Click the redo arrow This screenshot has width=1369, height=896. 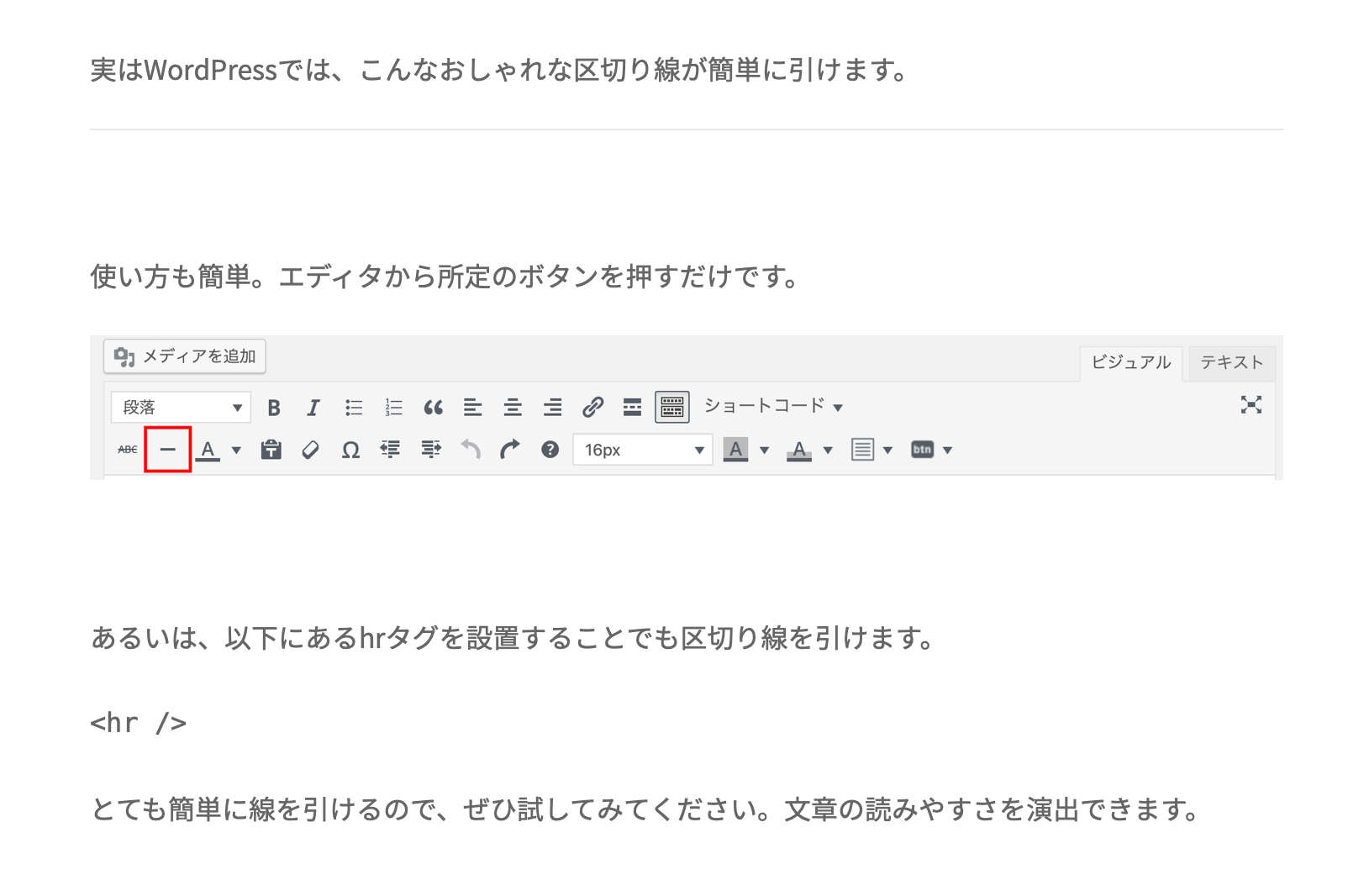point(509,450)
